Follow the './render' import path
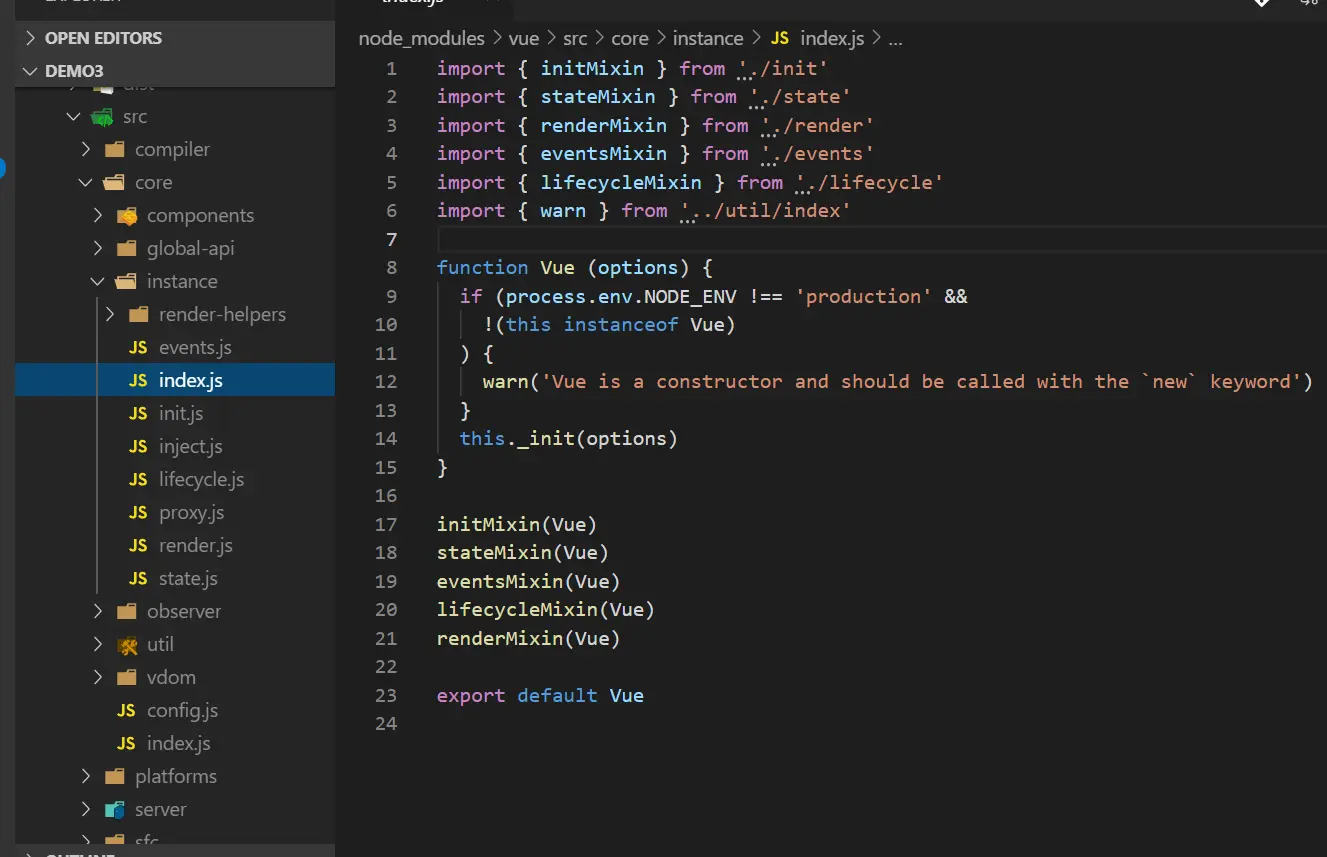 click(x=817, y=126)
